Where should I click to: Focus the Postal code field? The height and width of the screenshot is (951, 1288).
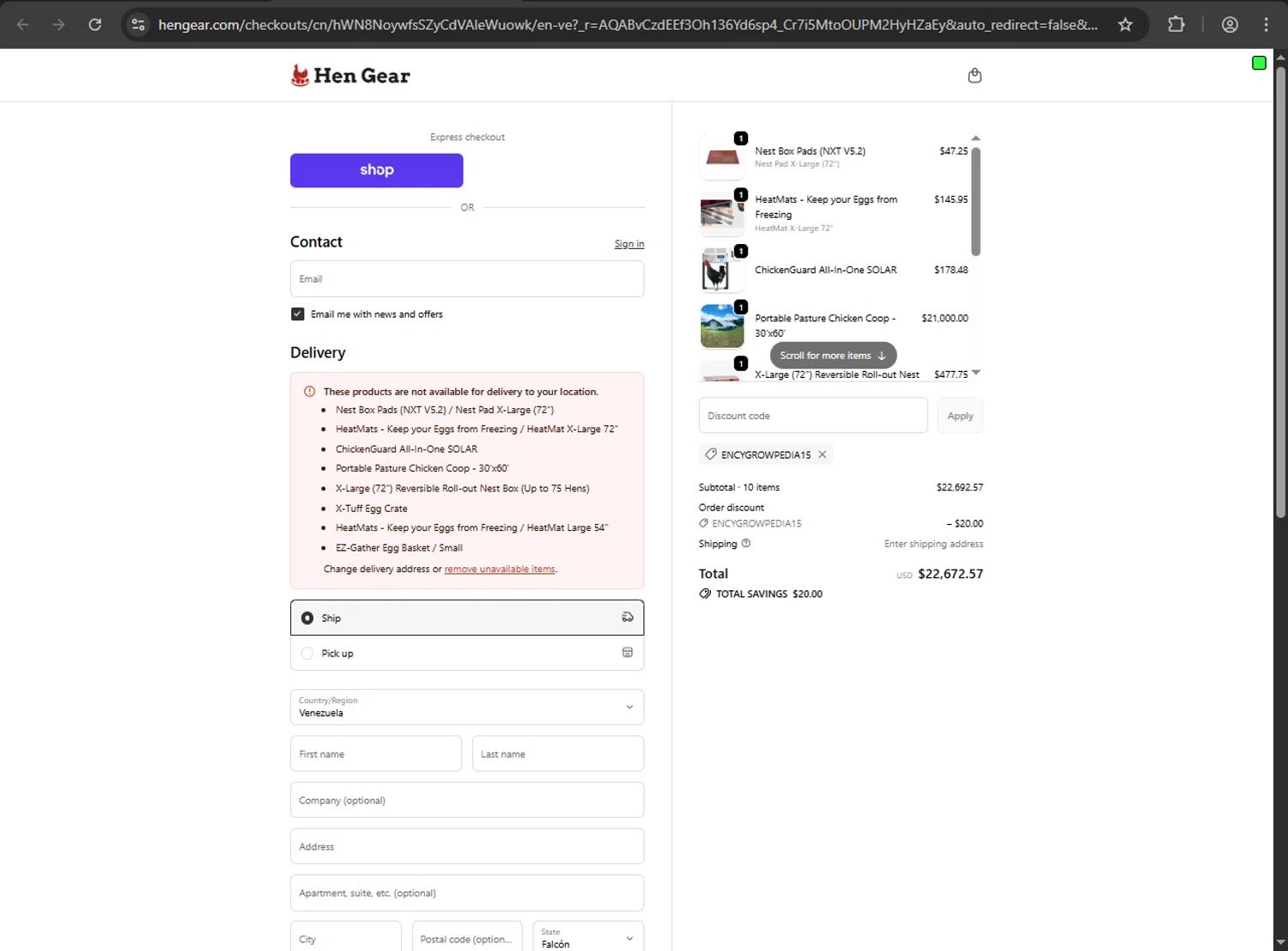[x=467, y=938]
